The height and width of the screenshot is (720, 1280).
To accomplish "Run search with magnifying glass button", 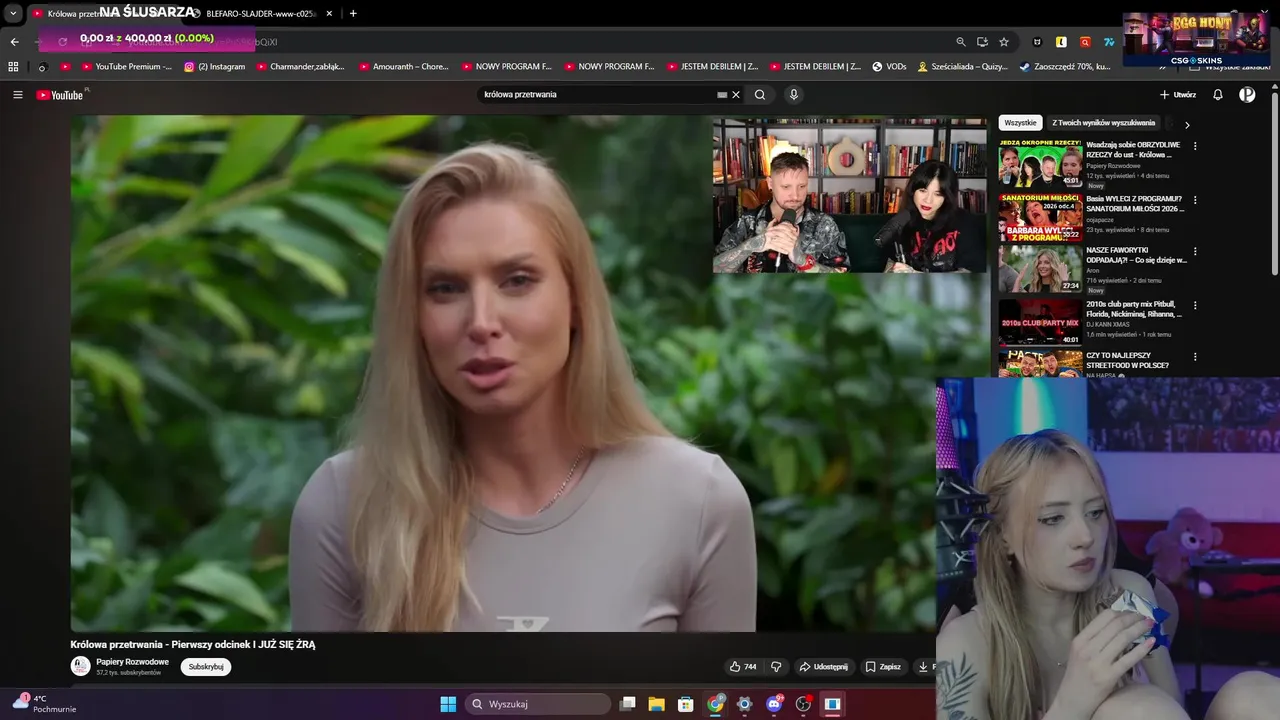I will click(760, 94).
